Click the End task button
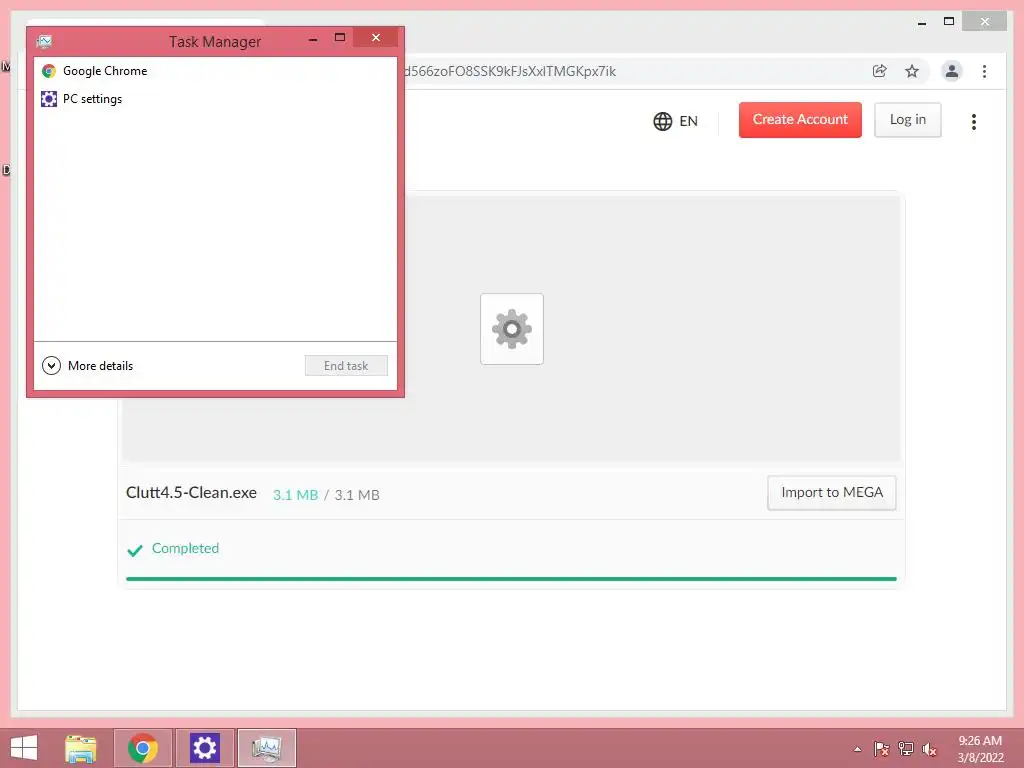This screenshot has height=768, width=1024. pos(346,366)
